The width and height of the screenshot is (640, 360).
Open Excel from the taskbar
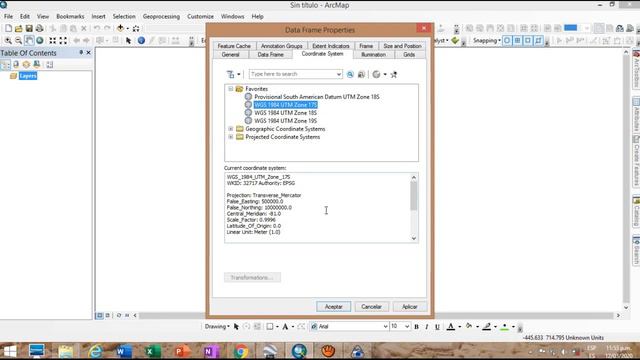tap(152, 351)
